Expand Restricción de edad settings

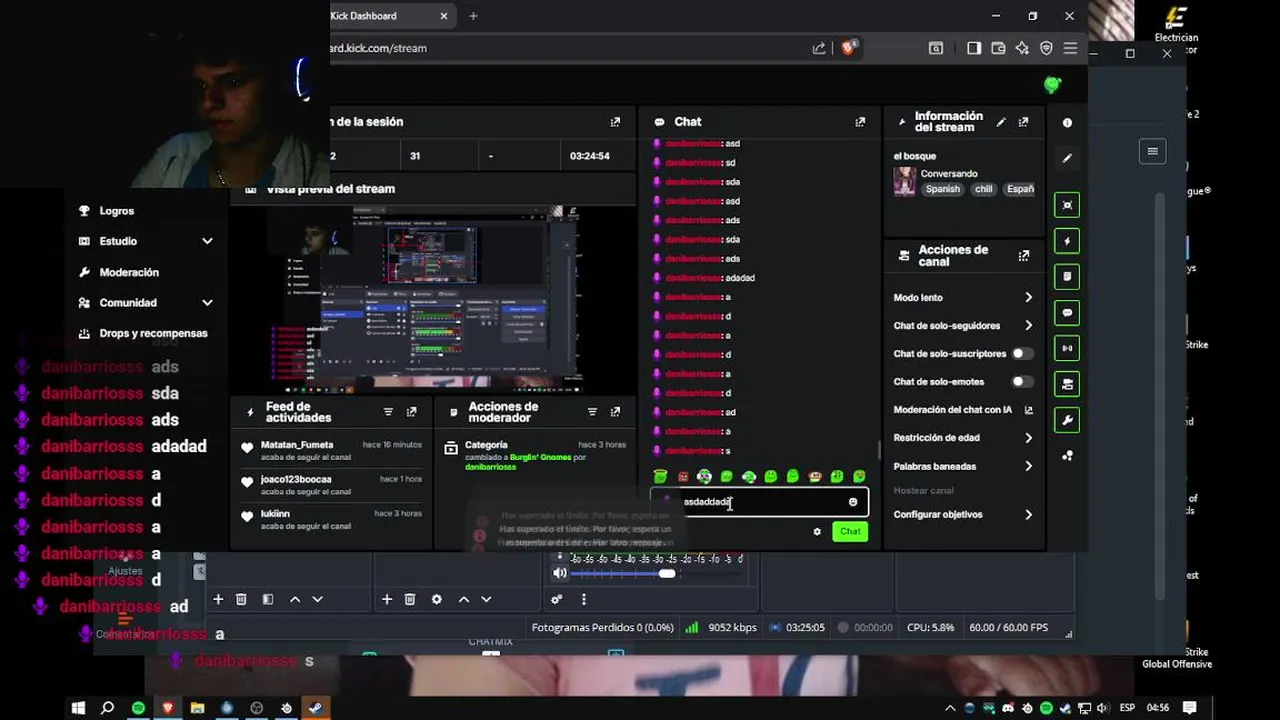point(1028,438)
